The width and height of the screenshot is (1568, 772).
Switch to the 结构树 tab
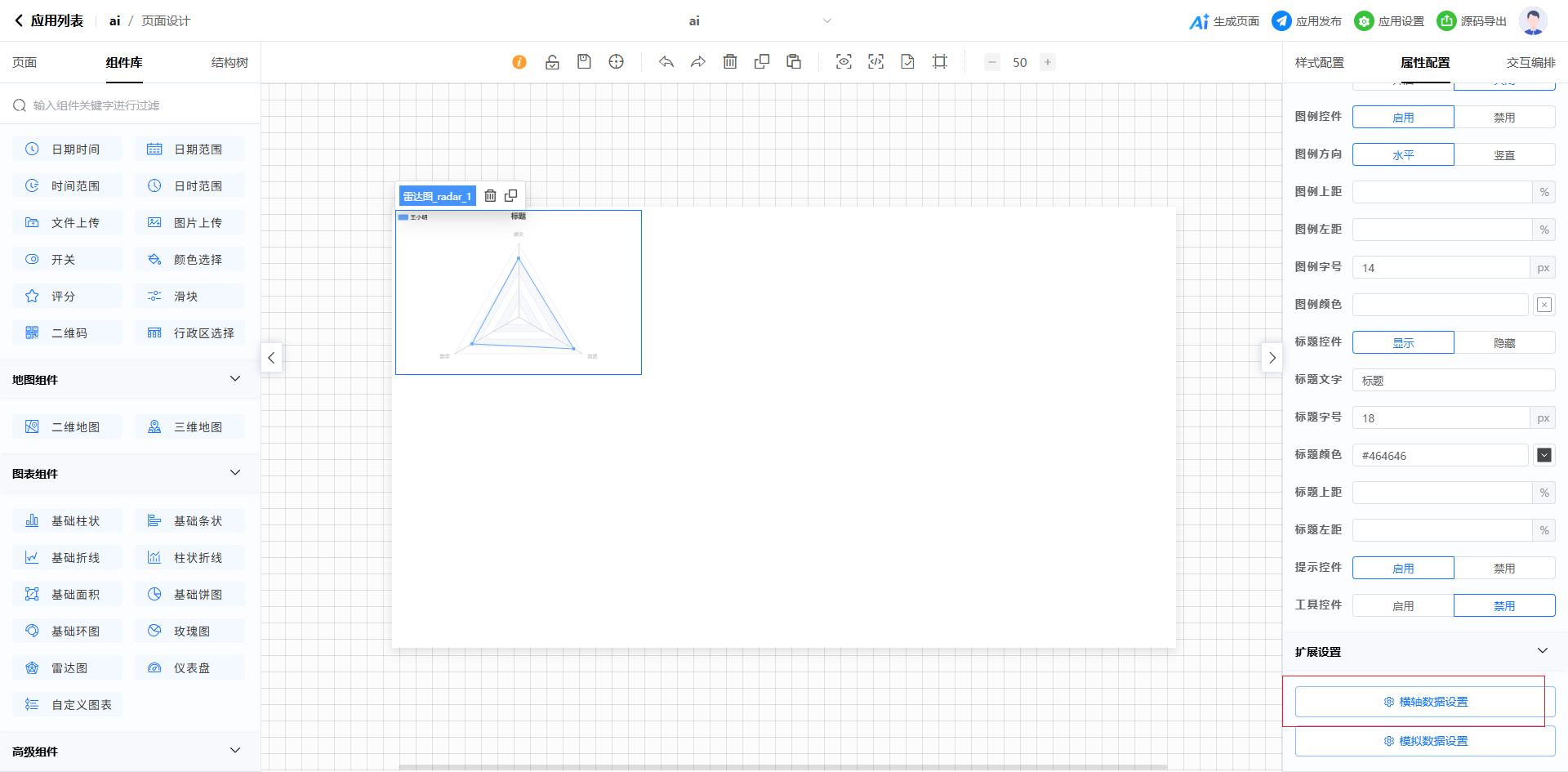229,63
